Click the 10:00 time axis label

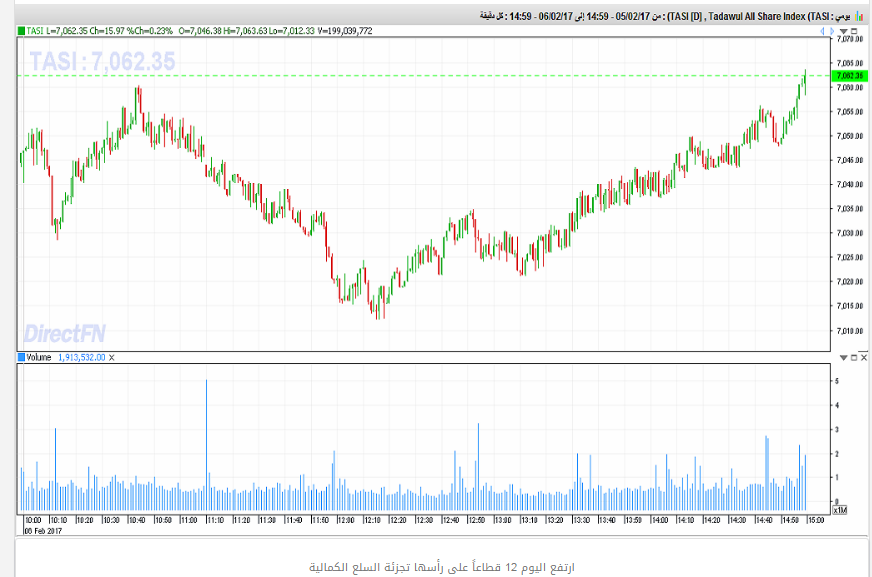pyautogui.click(x=33, y=520)
